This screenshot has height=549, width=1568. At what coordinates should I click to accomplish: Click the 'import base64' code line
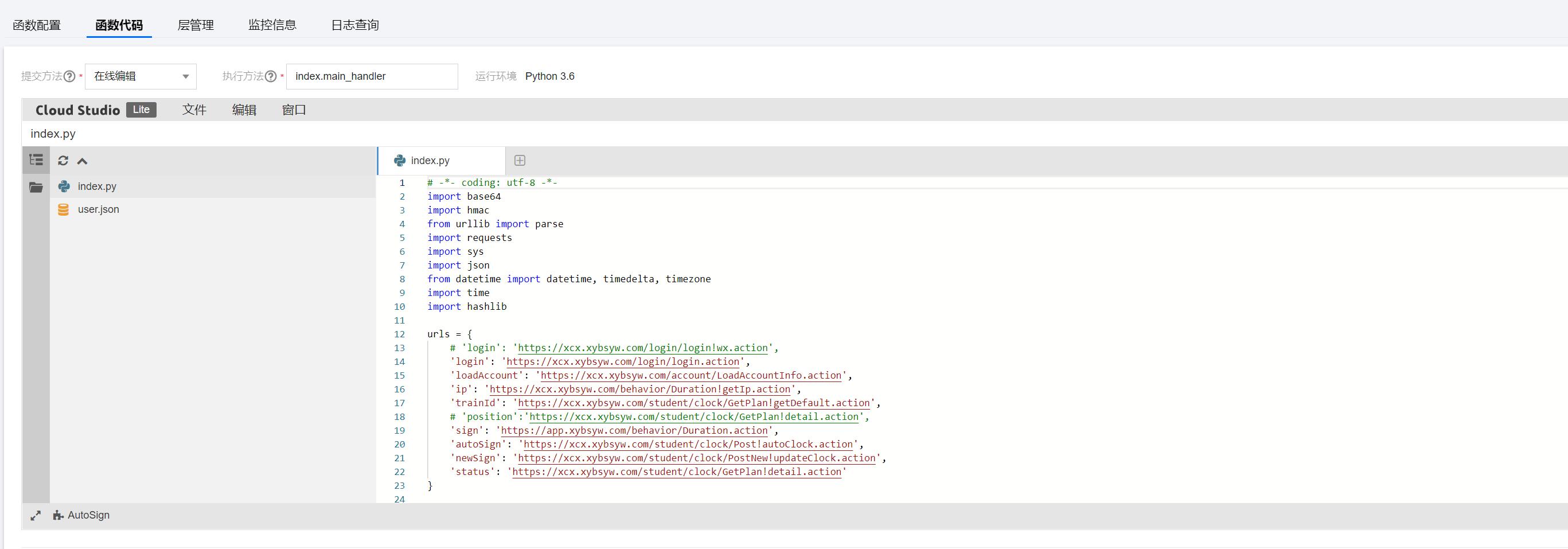(x=464, y=197)
